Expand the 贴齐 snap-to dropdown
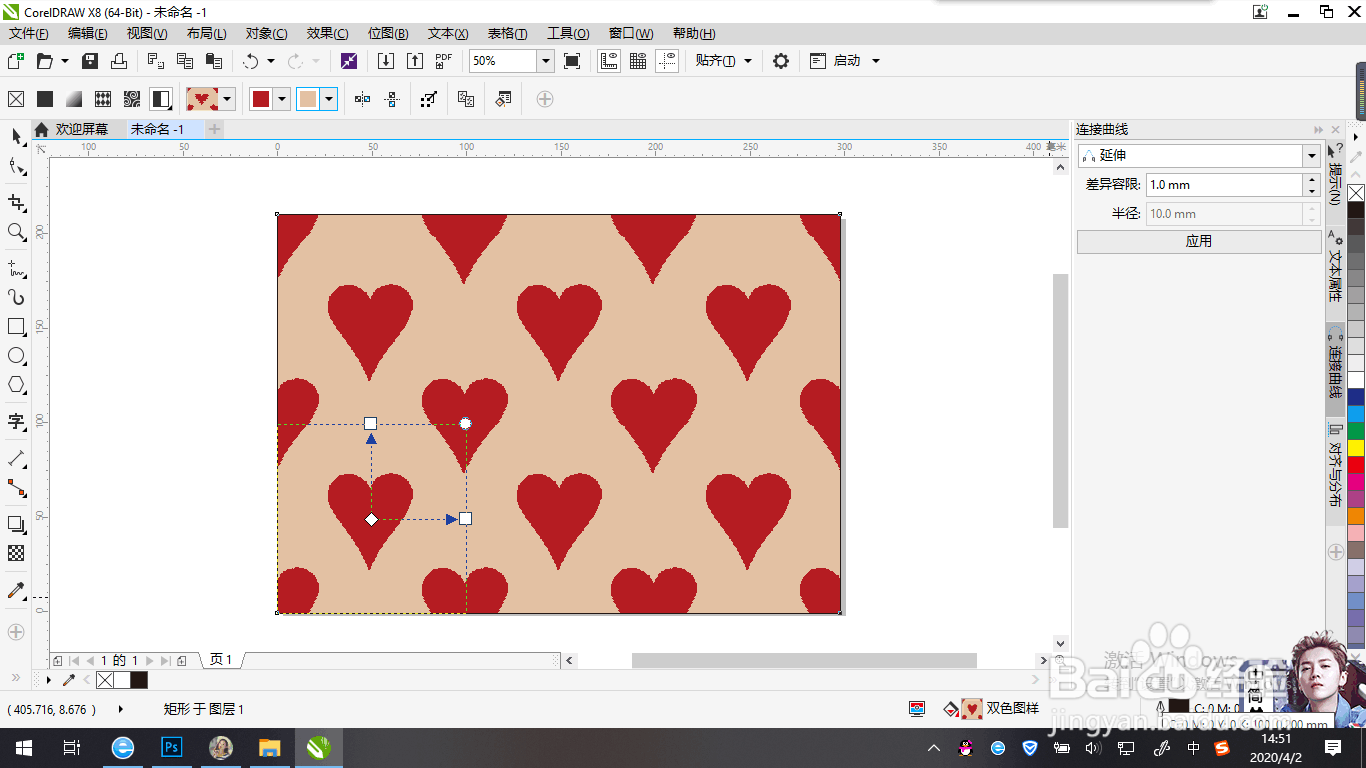 [x=748, y=61]
